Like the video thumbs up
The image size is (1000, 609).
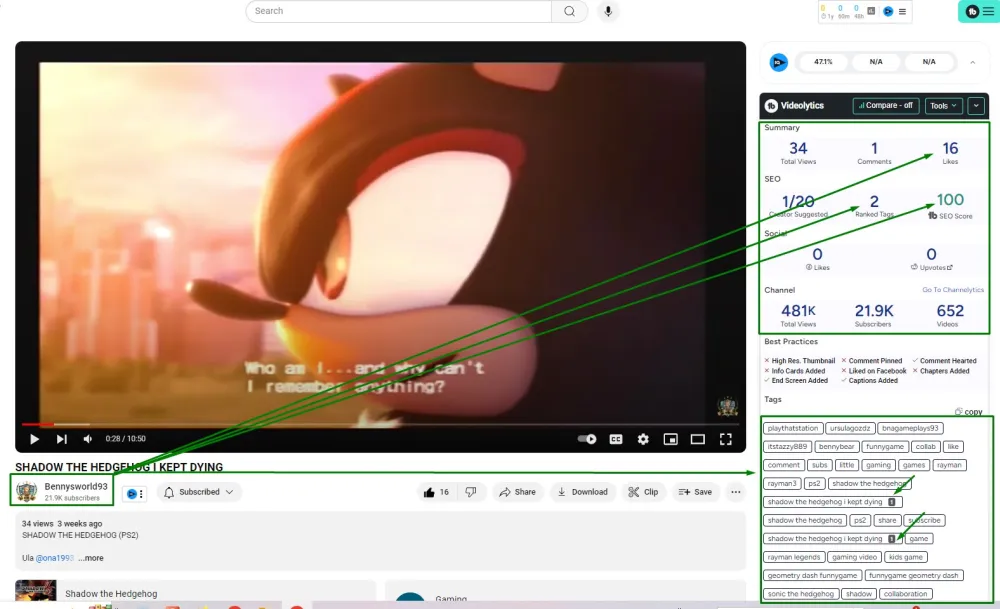(x=436, y=492)
